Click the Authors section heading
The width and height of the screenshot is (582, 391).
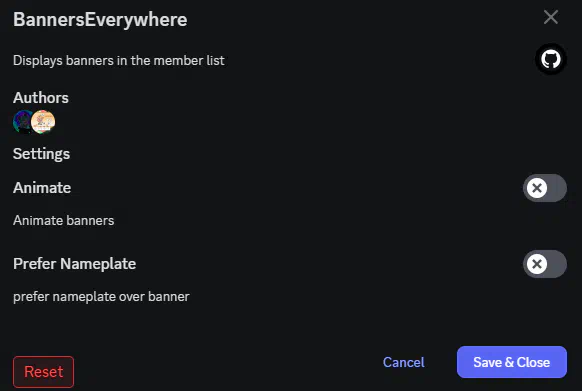pos(41,98)
